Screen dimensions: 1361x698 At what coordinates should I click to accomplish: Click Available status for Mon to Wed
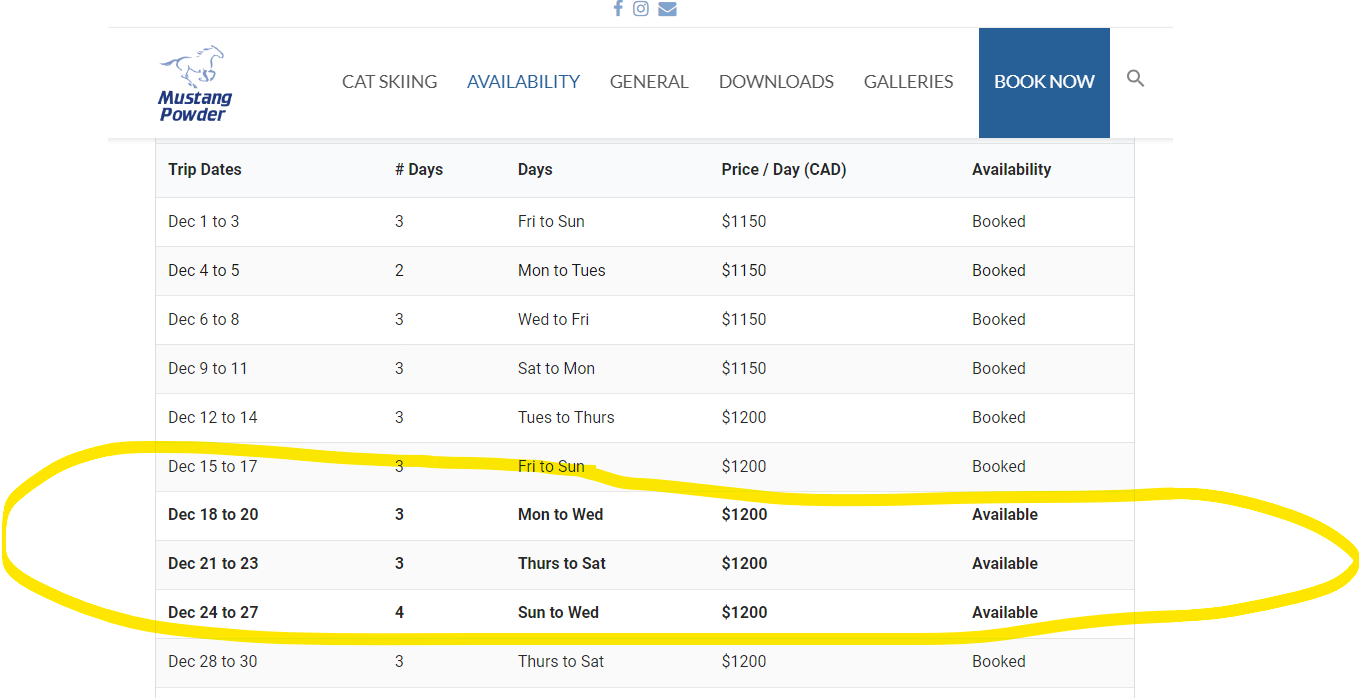tap(1004, 515)
